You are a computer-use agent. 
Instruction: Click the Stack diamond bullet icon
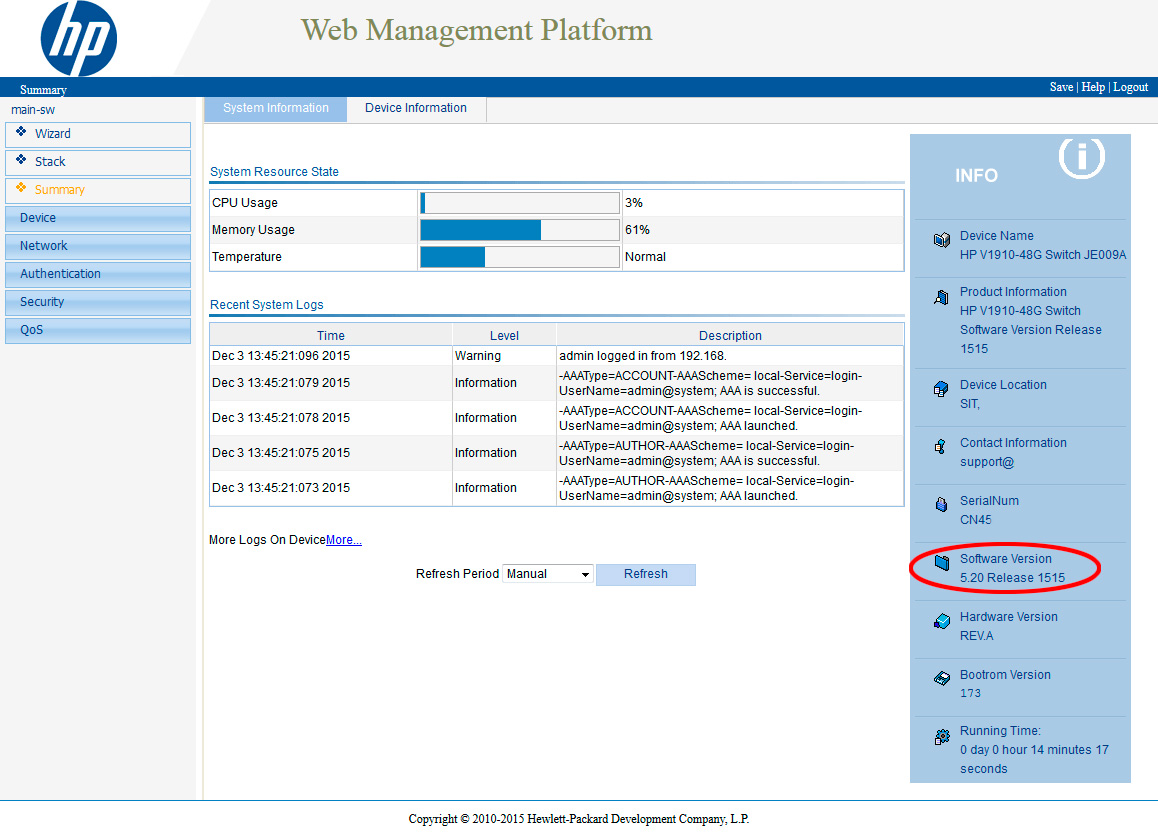coord(21,160)
